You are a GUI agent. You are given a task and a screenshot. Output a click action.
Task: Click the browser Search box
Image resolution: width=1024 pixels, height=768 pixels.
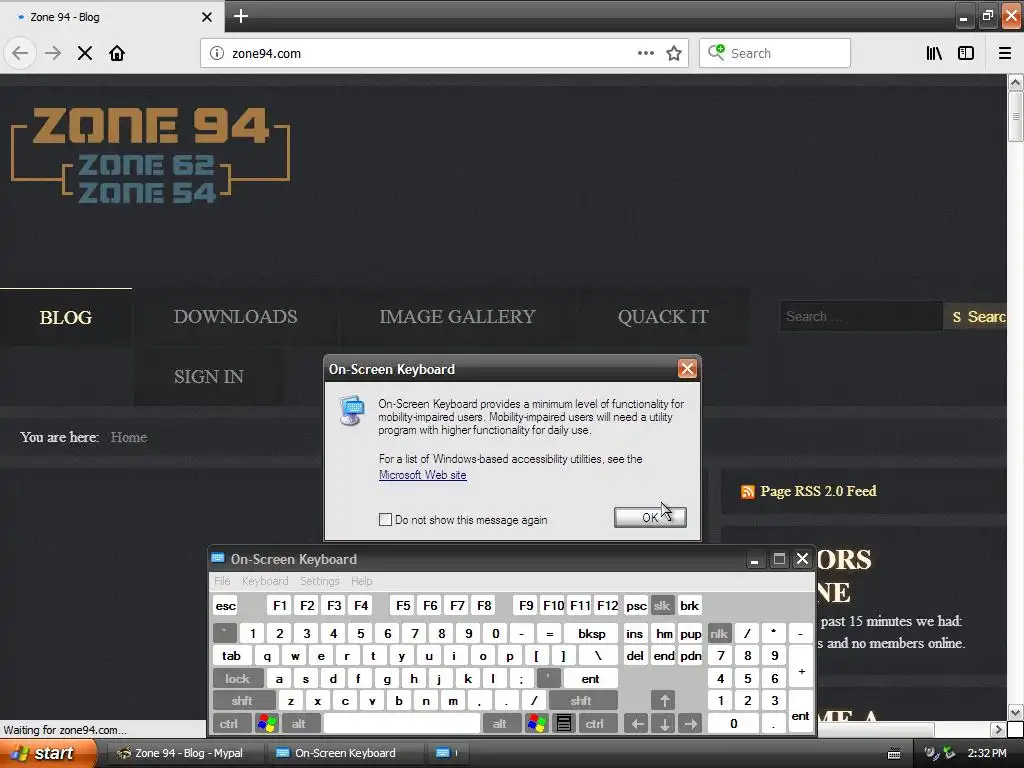775,53
